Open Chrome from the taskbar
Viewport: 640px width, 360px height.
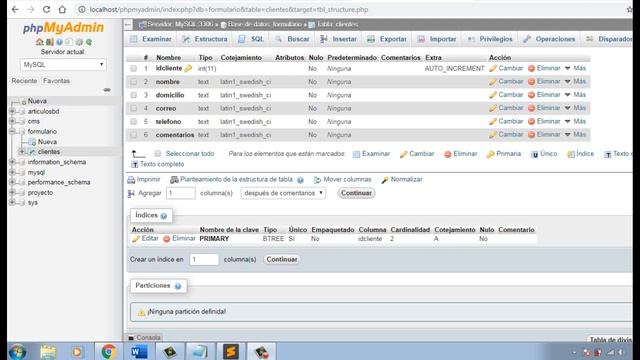(x=109, y=351)
